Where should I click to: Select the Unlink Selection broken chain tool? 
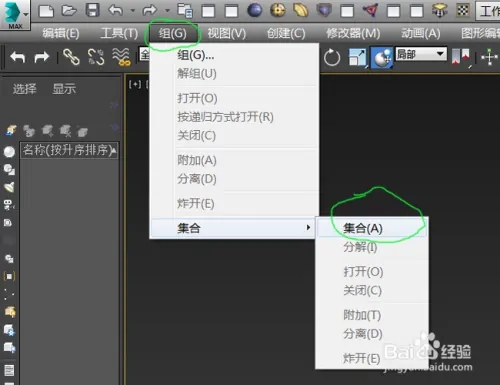click(x=96, y=57)
